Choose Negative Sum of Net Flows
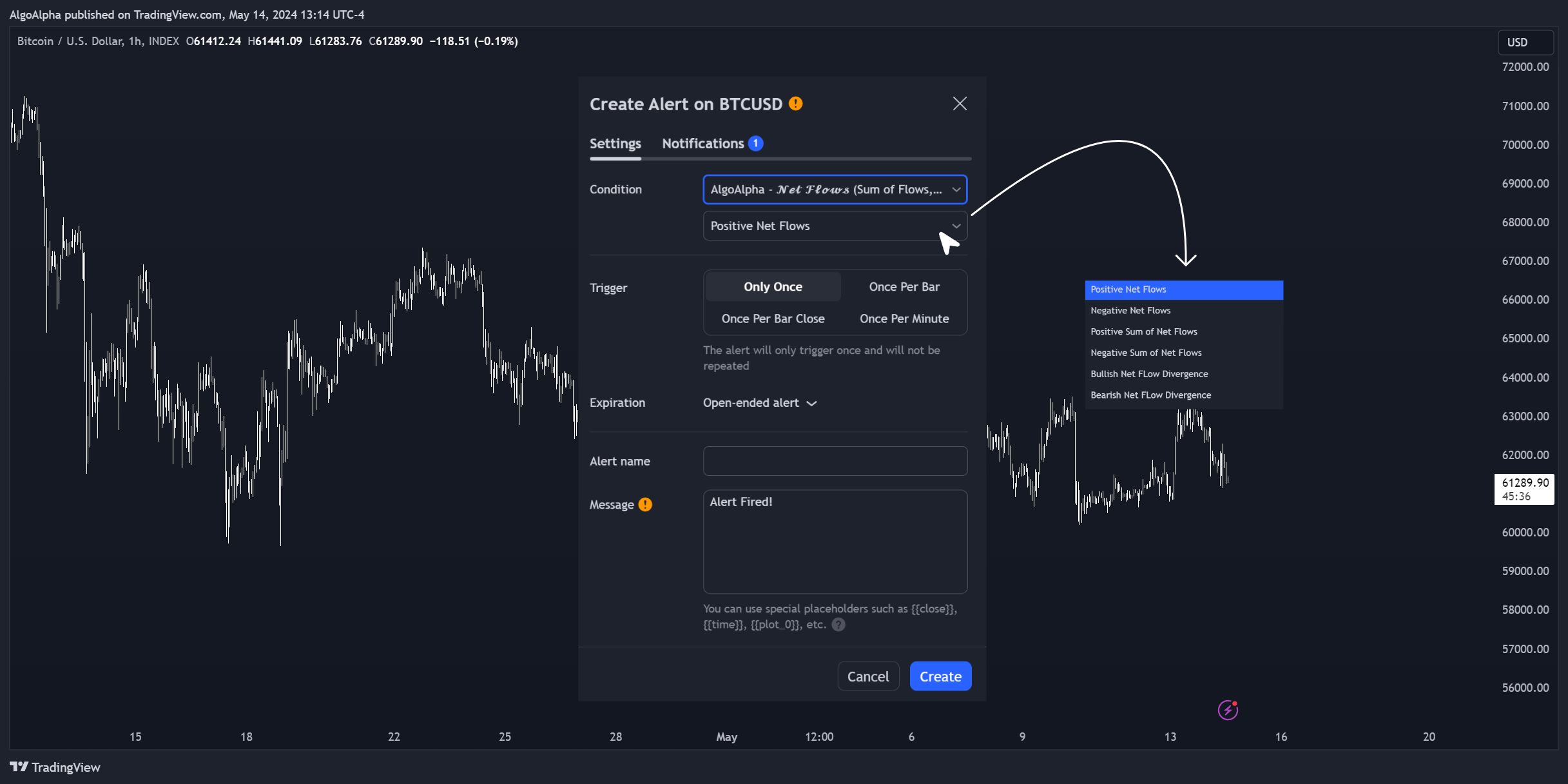 point(1184,353)
